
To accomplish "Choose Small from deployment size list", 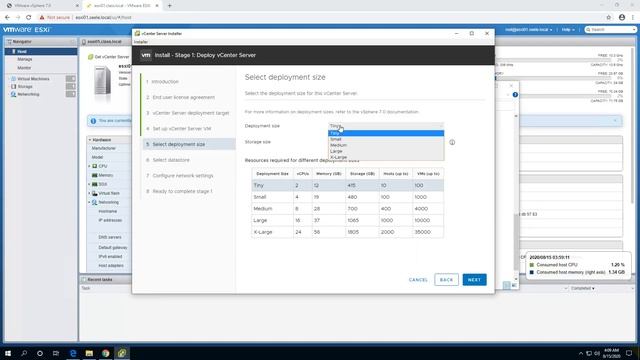I will tap(386, 139).
